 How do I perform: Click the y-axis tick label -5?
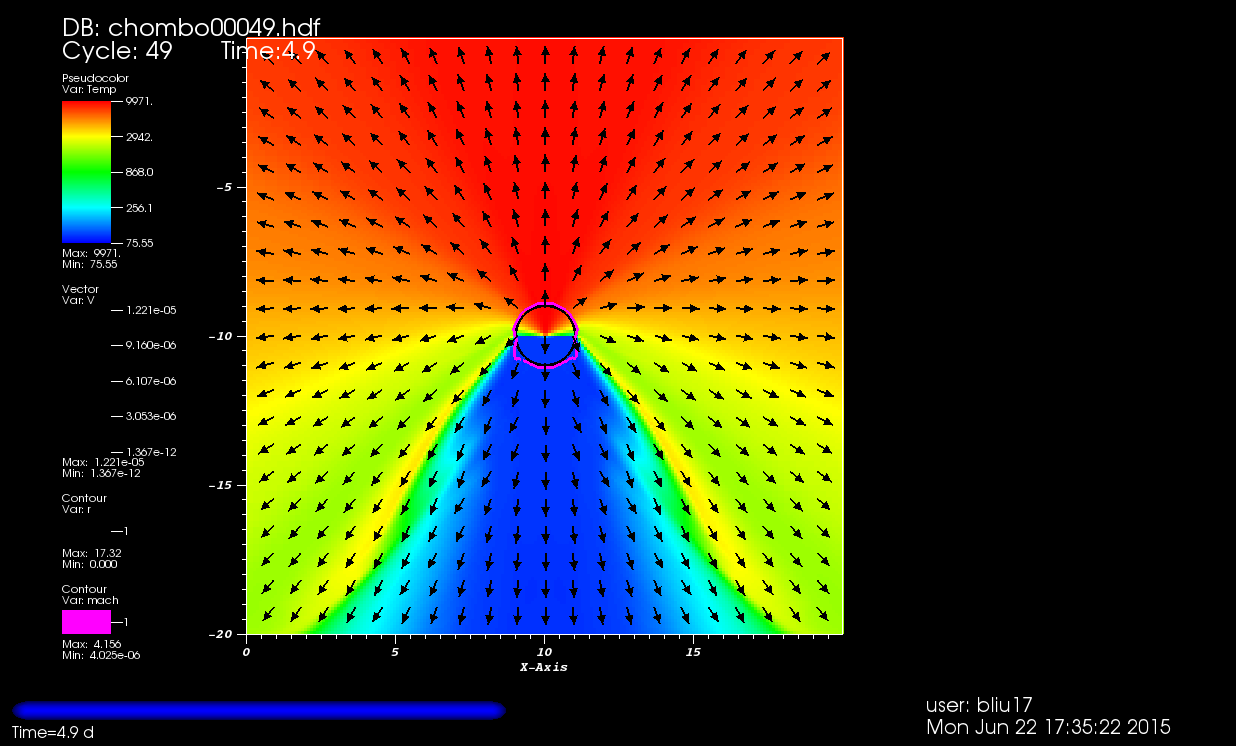[x=224, y=187]
